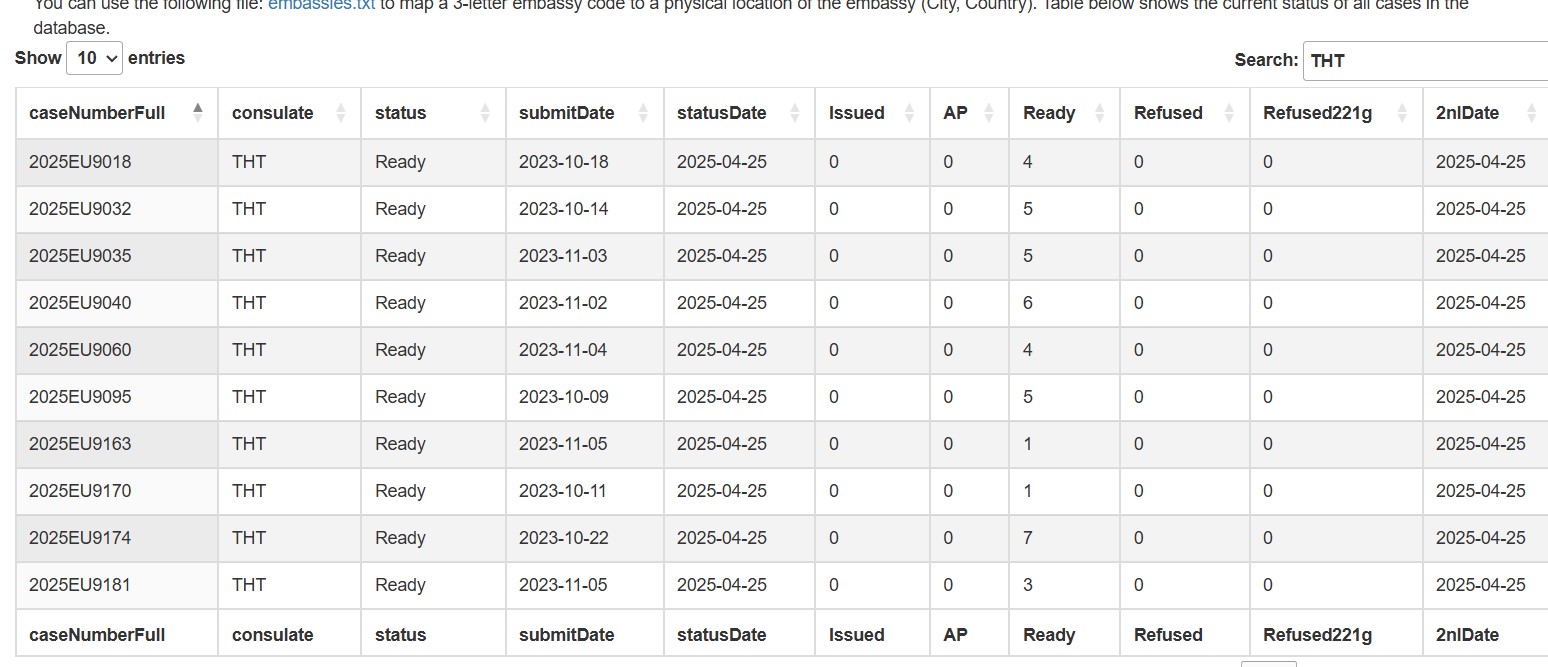Click sort arrows on consulate column
Image resolution: width=1548 pixels, height=667 pixels.
point(341,113)
